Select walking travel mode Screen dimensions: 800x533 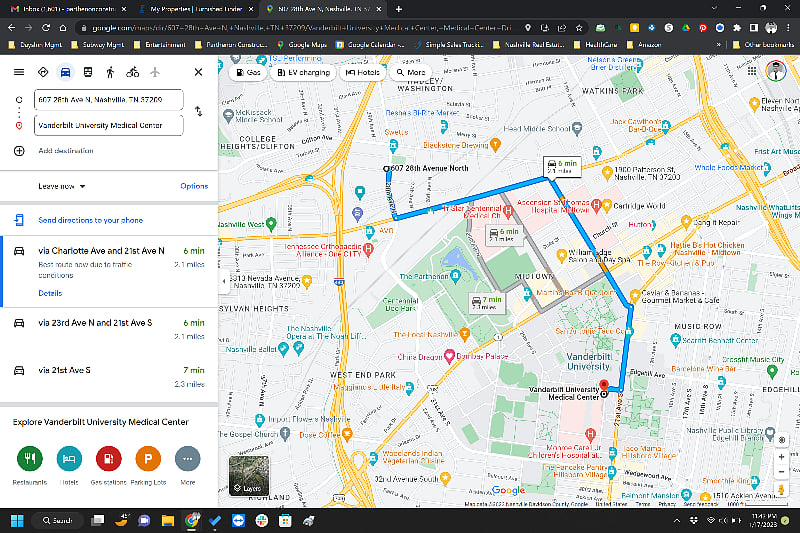(110, 72)
